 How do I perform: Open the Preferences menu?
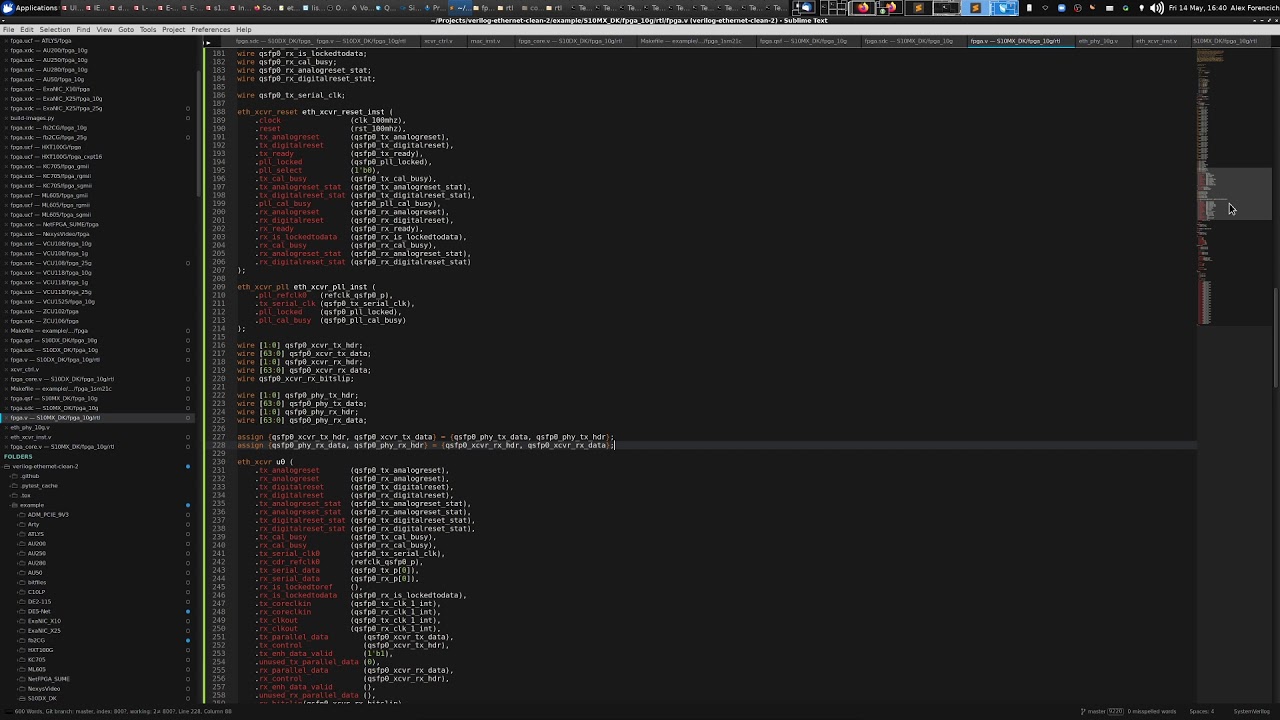[210, 30]
